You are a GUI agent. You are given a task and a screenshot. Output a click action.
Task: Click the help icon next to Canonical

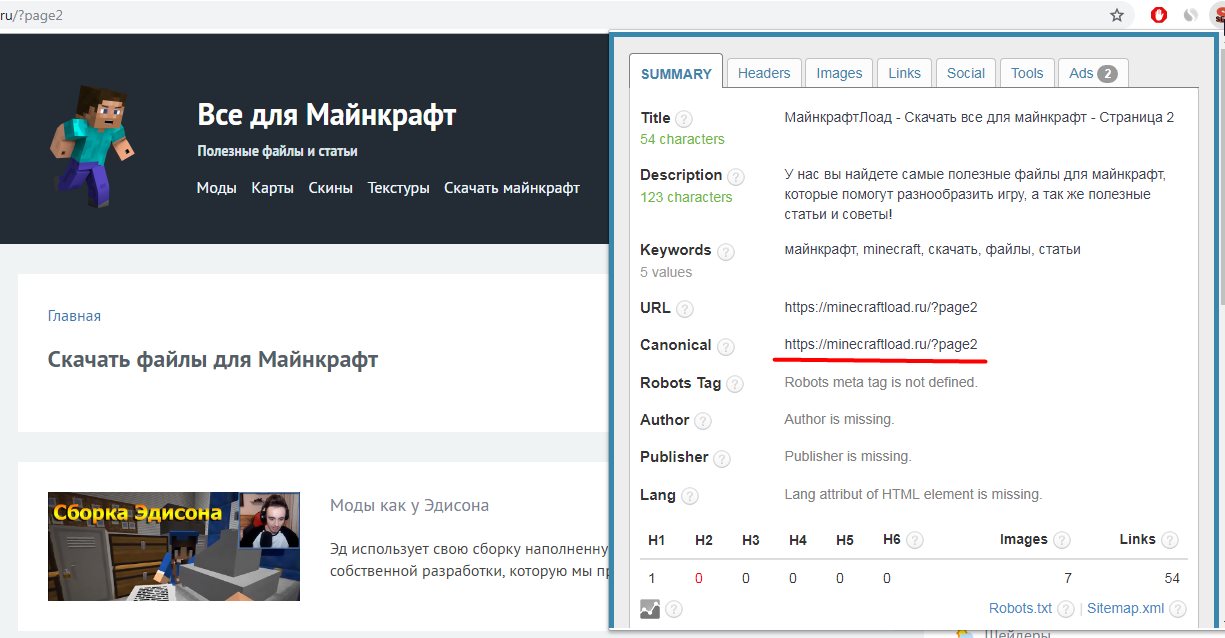point(725,347)
